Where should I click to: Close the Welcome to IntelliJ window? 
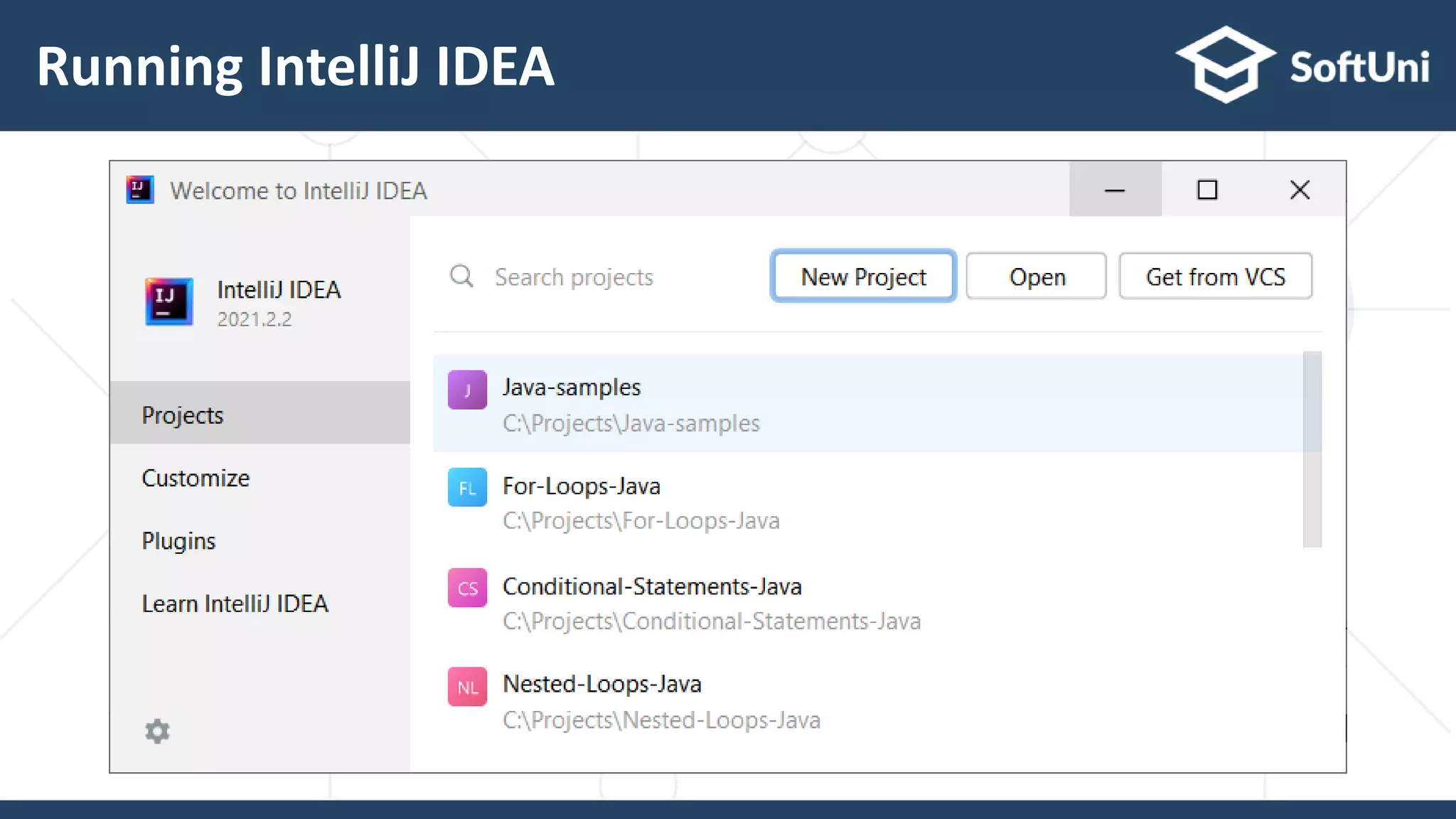tap(1300, 190)
